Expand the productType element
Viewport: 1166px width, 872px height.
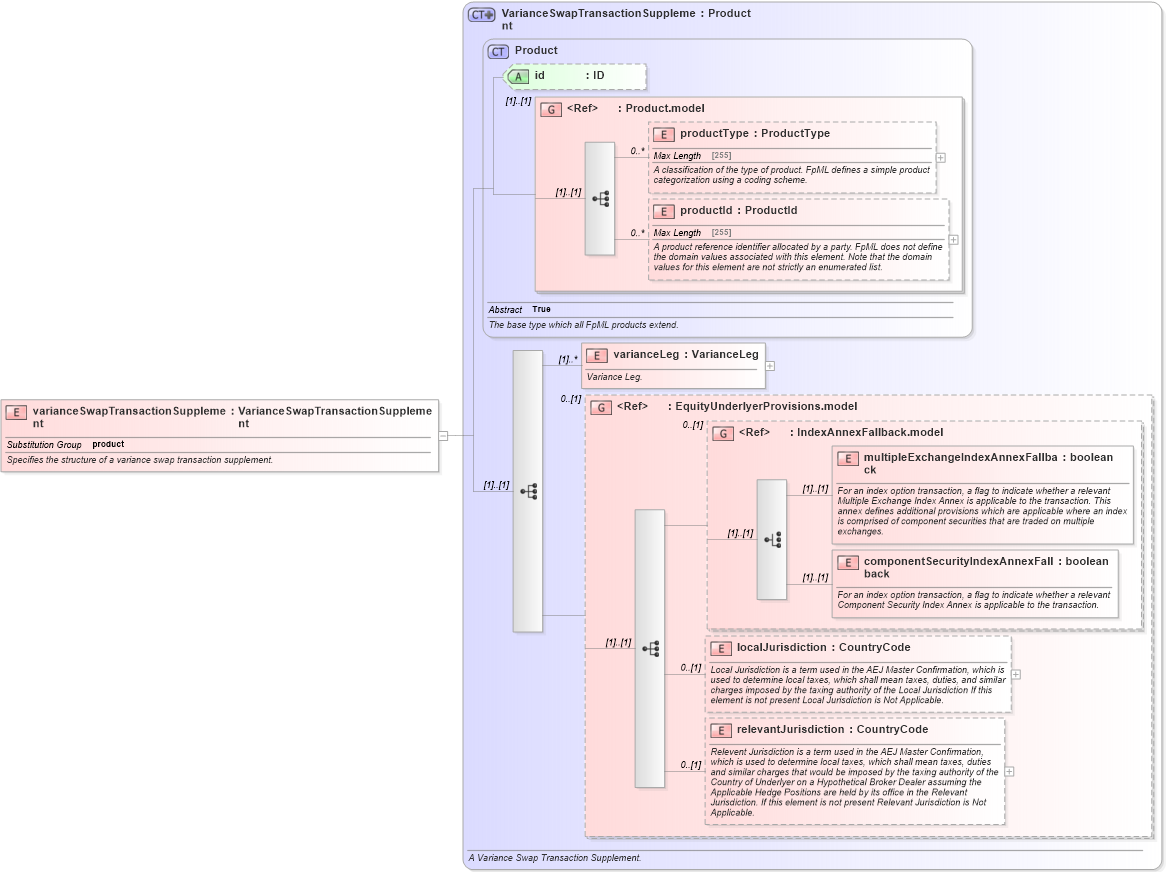click(941, 158)
